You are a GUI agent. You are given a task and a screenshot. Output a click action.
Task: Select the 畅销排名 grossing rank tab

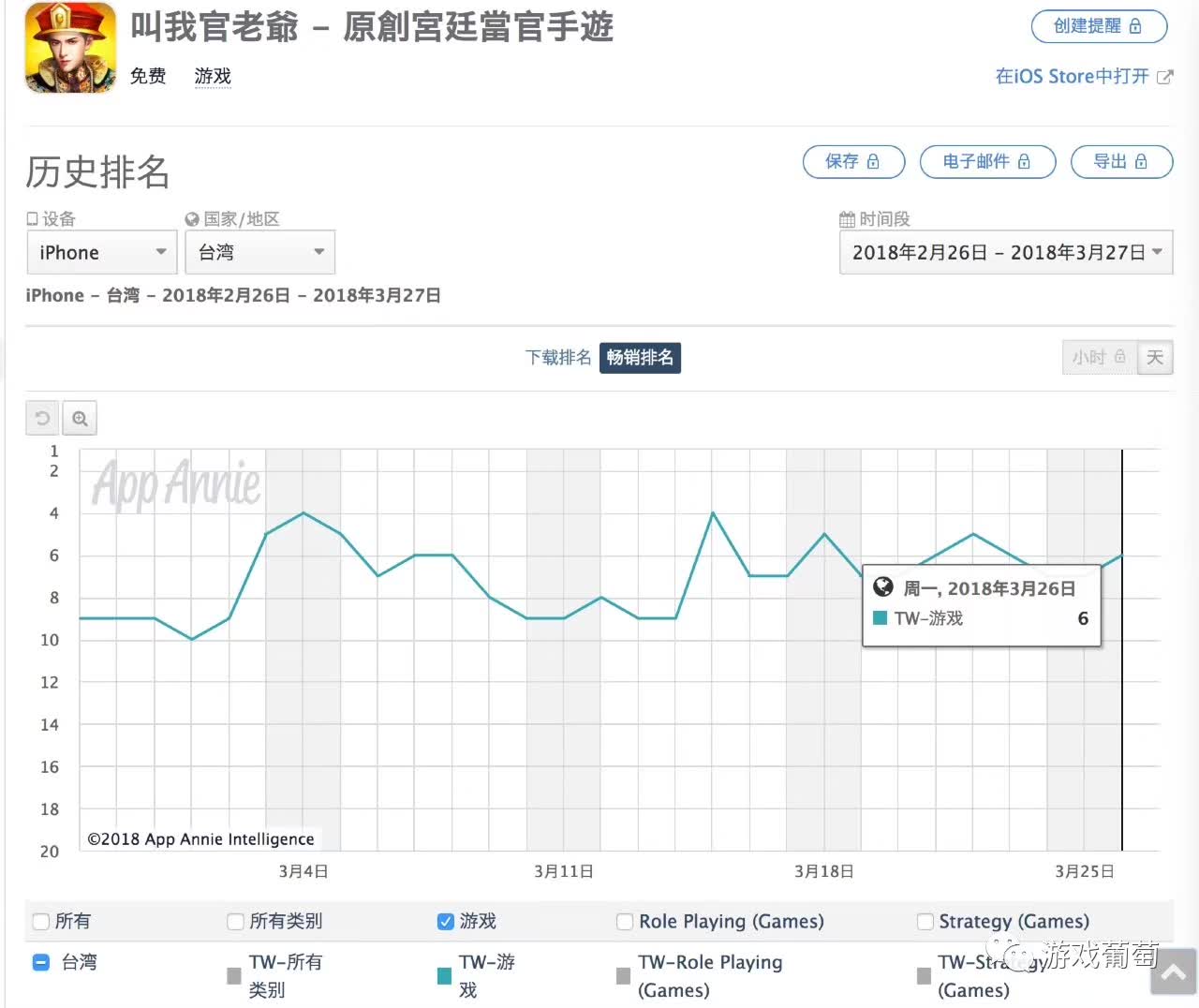[640, 358]
